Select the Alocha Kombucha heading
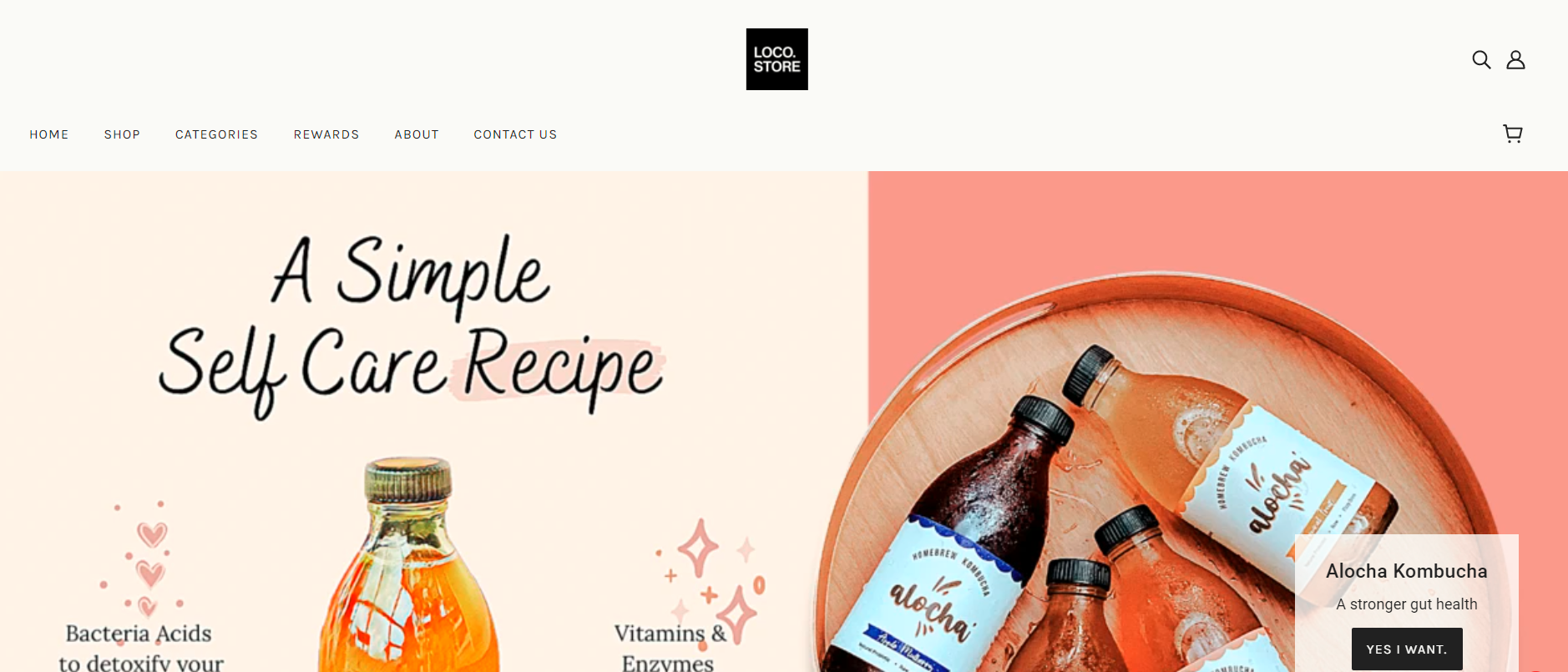The width and height of the screenshot is (1568, 672). tap(1407, 571)
